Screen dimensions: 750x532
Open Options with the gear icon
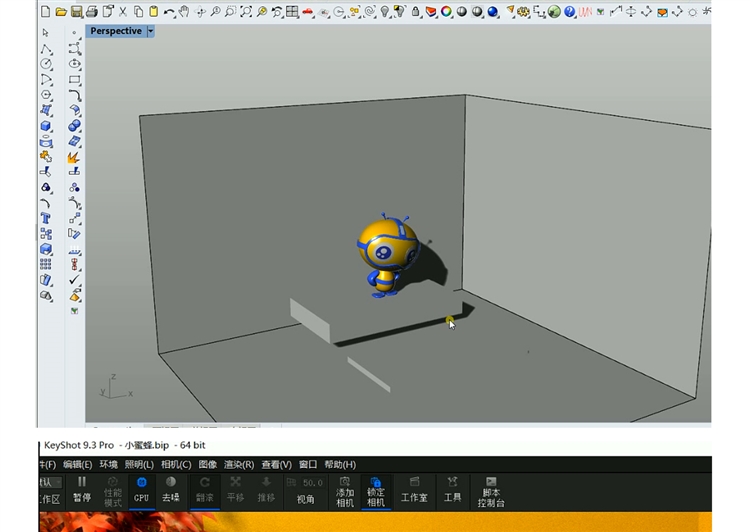523,11
